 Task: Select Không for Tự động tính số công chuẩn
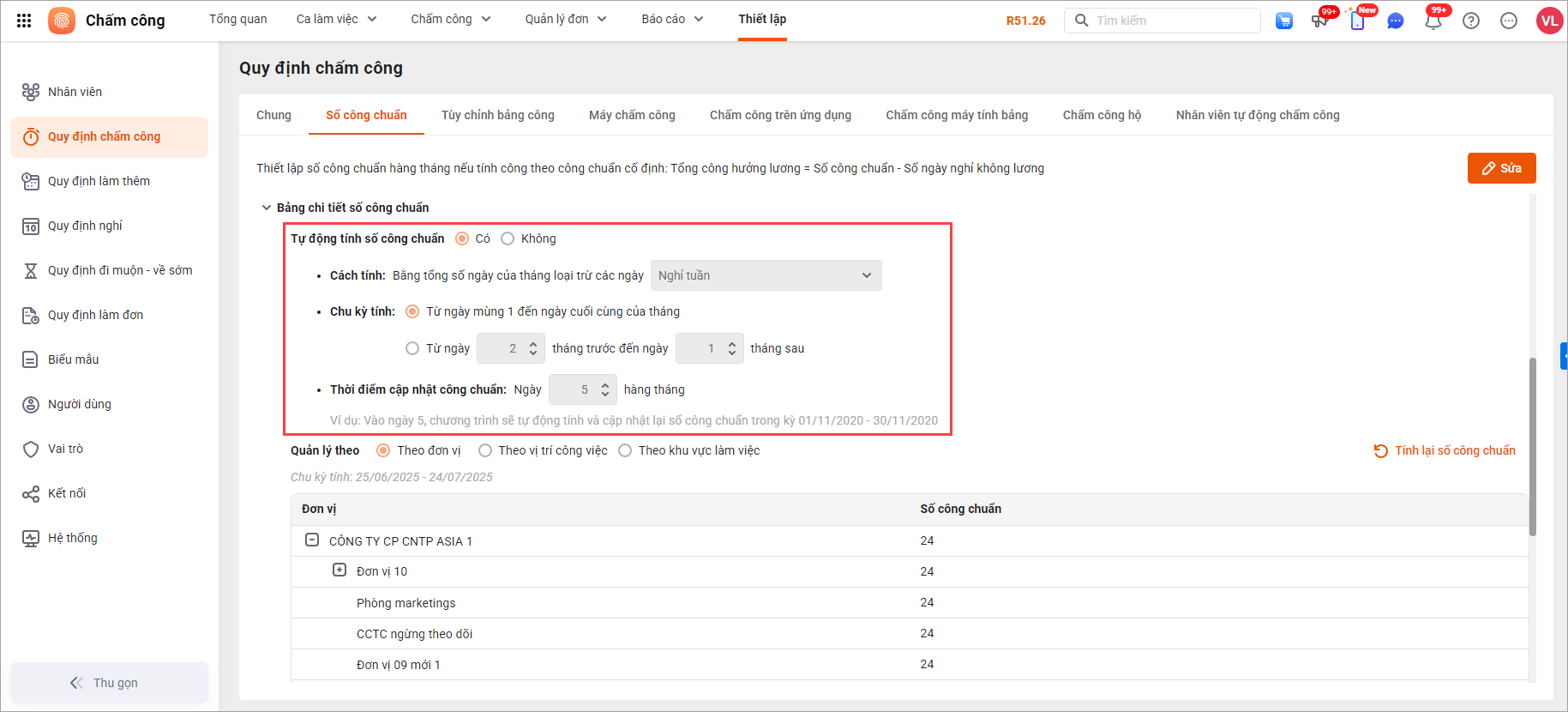(508, 238)
